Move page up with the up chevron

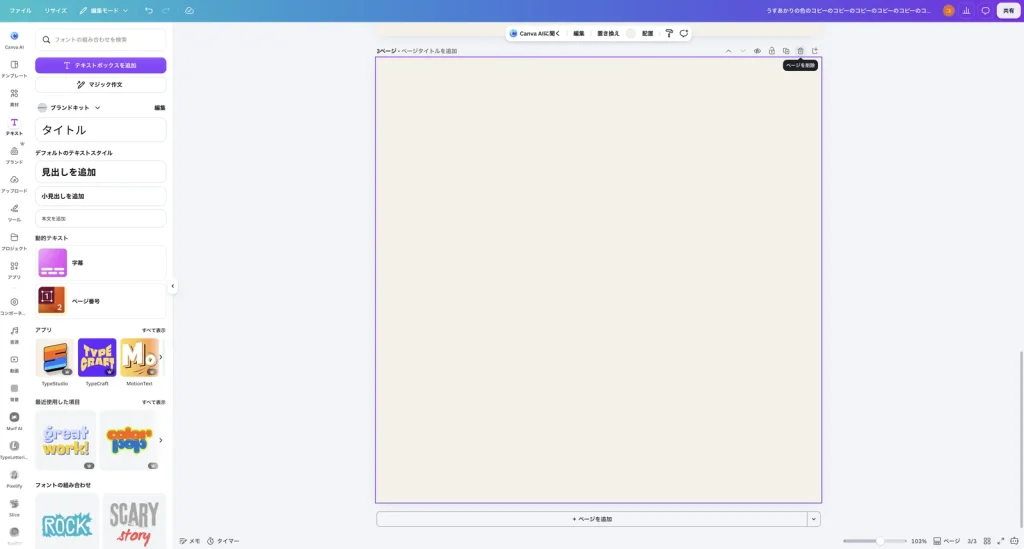click(728, 51)
